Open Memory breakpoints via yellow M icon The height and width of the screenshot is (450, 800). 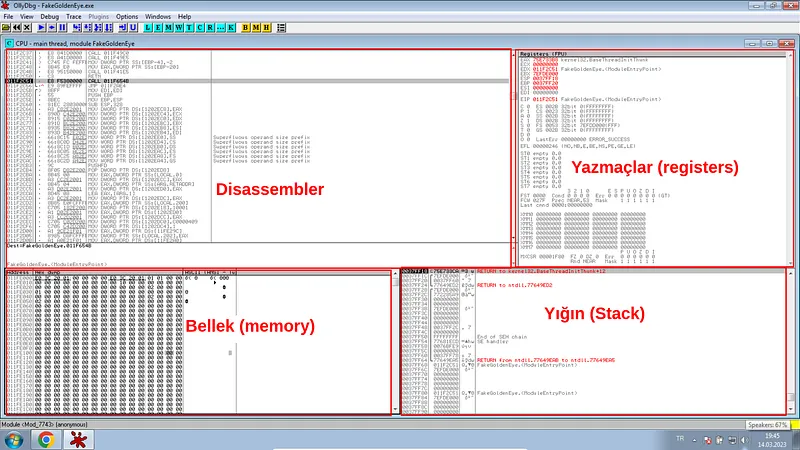point(256,28)
